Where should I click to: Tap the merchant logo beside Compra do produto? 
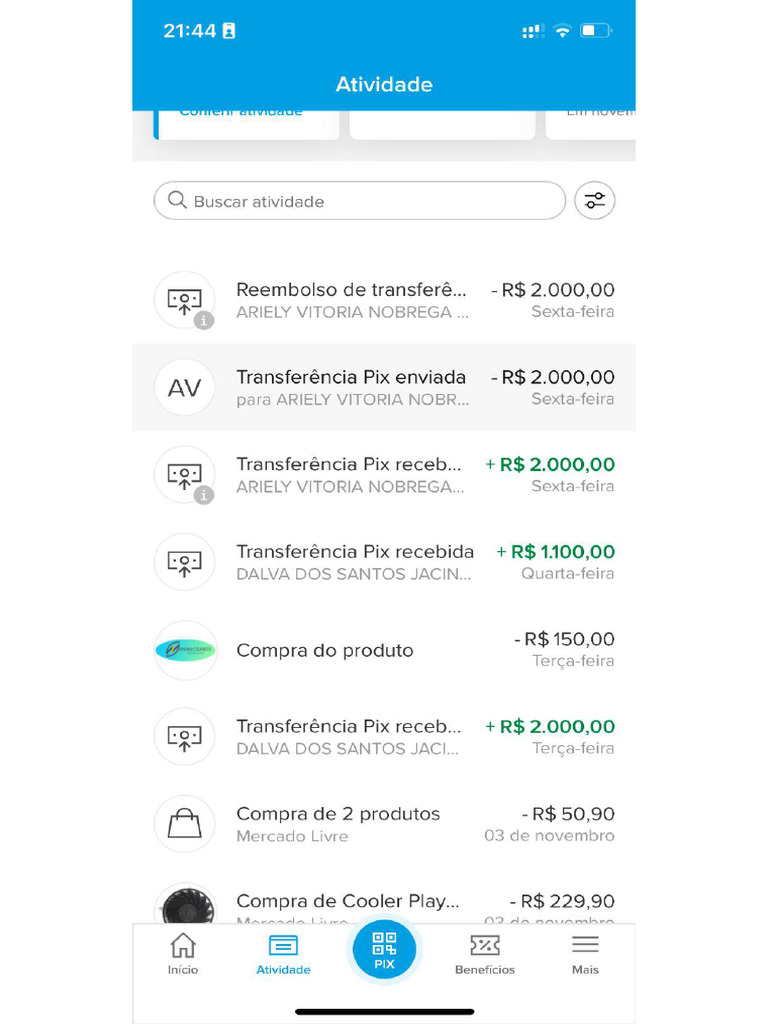[x=185, y=650]
